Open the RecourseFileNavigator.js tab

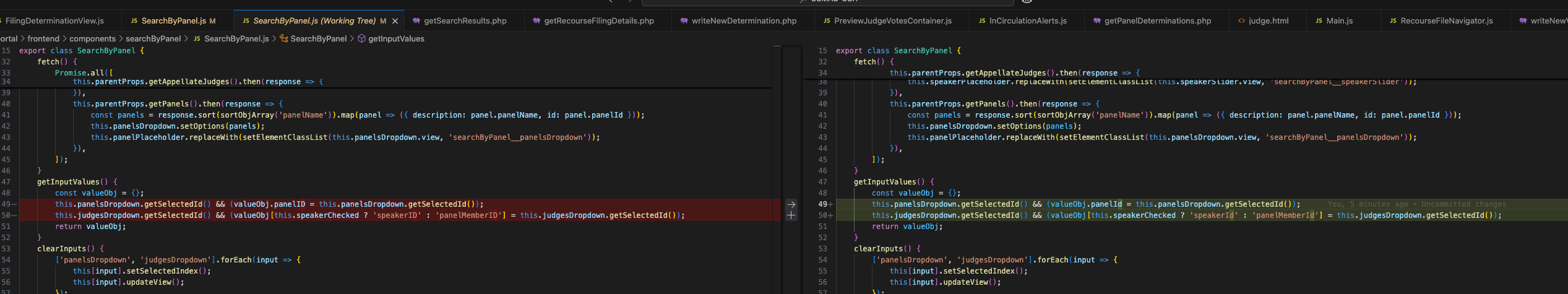(x=1446, y=21)
